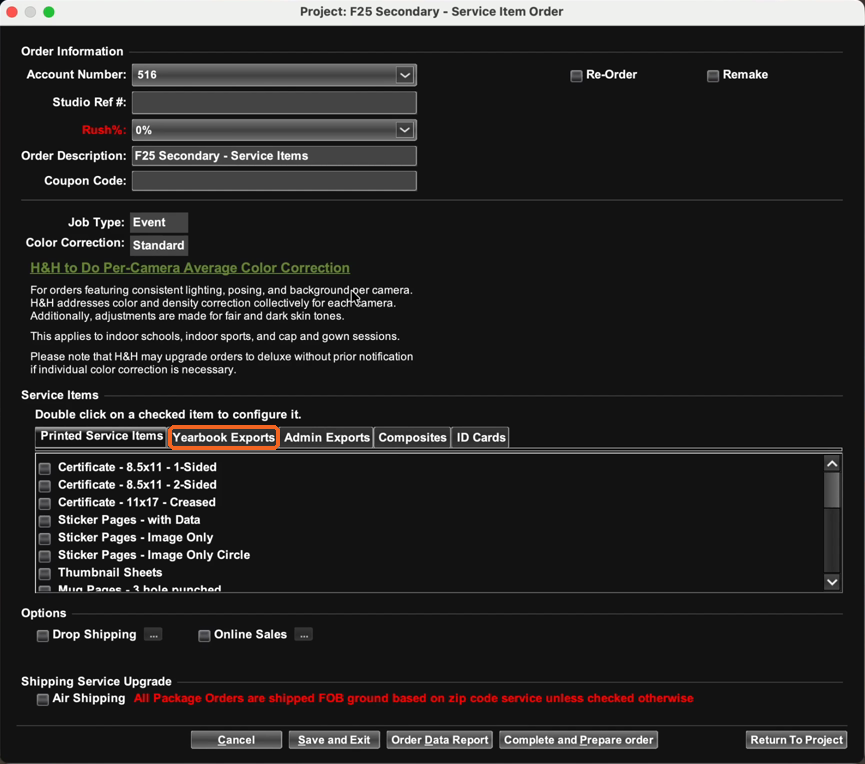Switch to Printed Service Items tab

coord(102,436)
